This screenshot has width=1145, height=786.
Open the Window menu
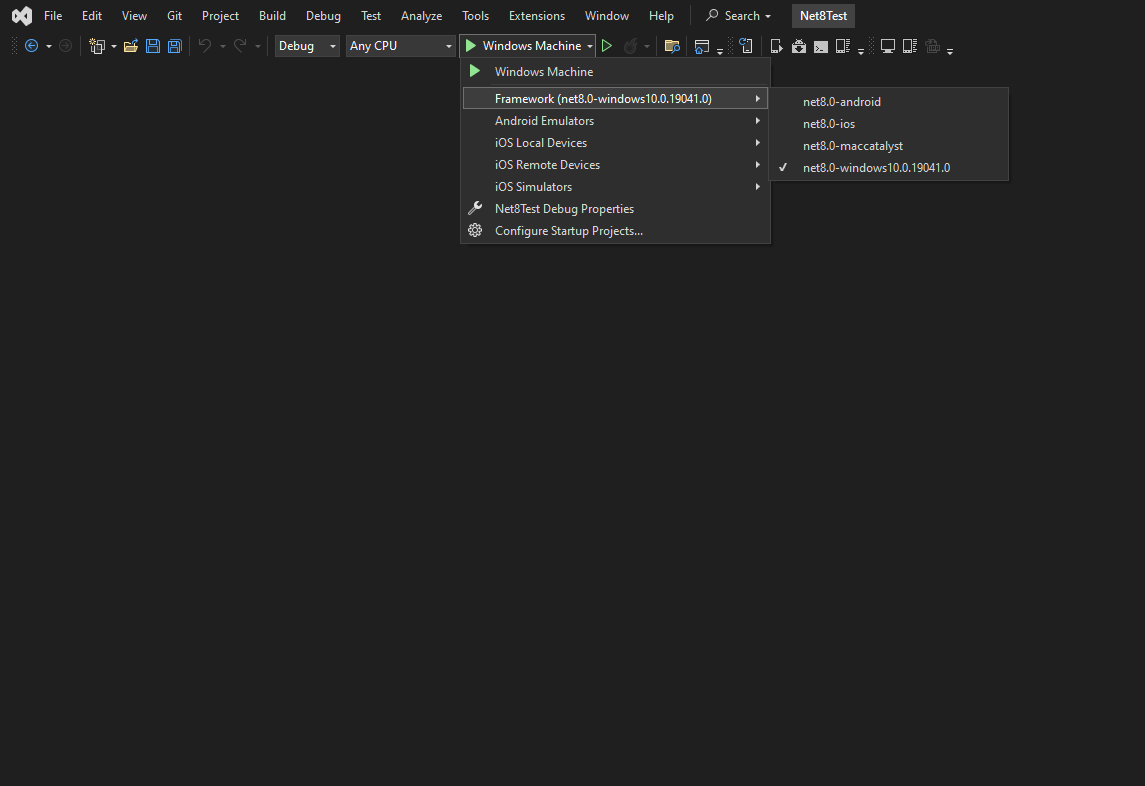607,15
